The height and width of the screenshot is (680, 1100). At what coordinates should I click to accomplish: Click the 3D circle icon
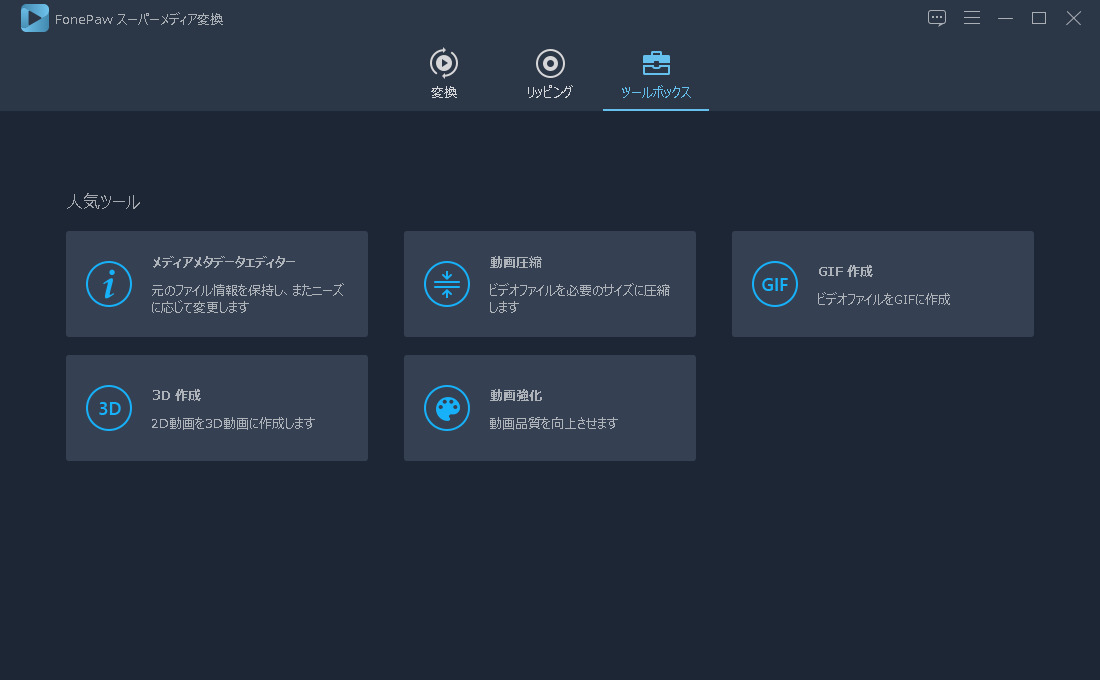pos(109,408)
